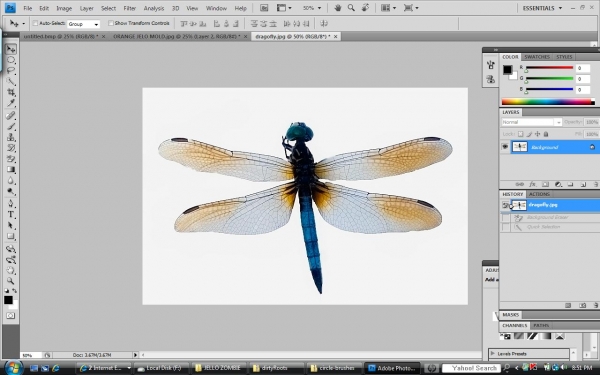This screenshot has width=600, height=375.
Task: Open the Adobe Photoshop taskbar button
Action: tap(391, 368)
